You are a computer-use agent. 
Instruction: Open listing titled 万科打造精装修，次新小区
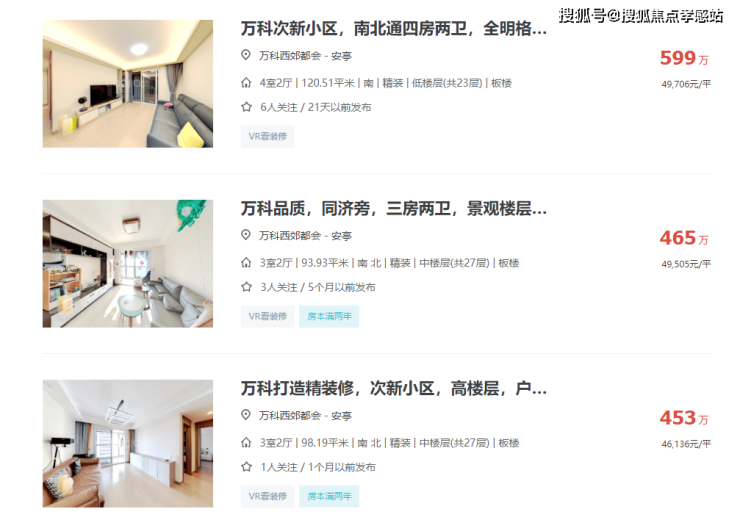pyautogui.click(x=394, y=388)
